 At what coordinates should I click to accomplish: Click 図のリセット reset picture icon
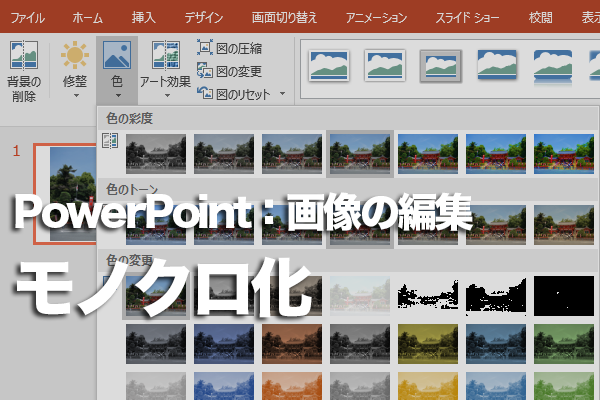205,93
